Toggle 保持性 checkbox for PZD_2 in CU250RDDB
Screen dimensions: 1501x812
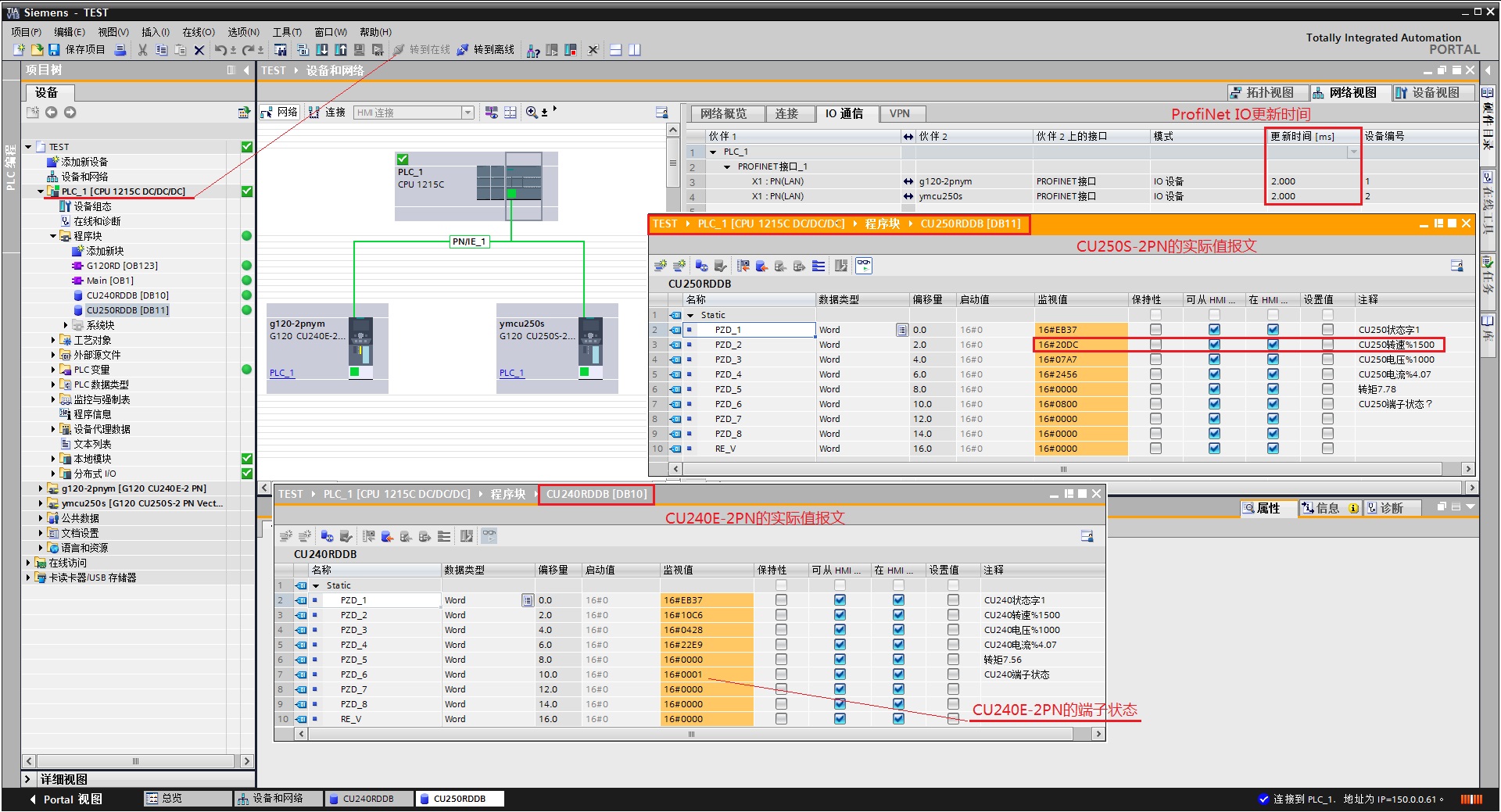1155,345
